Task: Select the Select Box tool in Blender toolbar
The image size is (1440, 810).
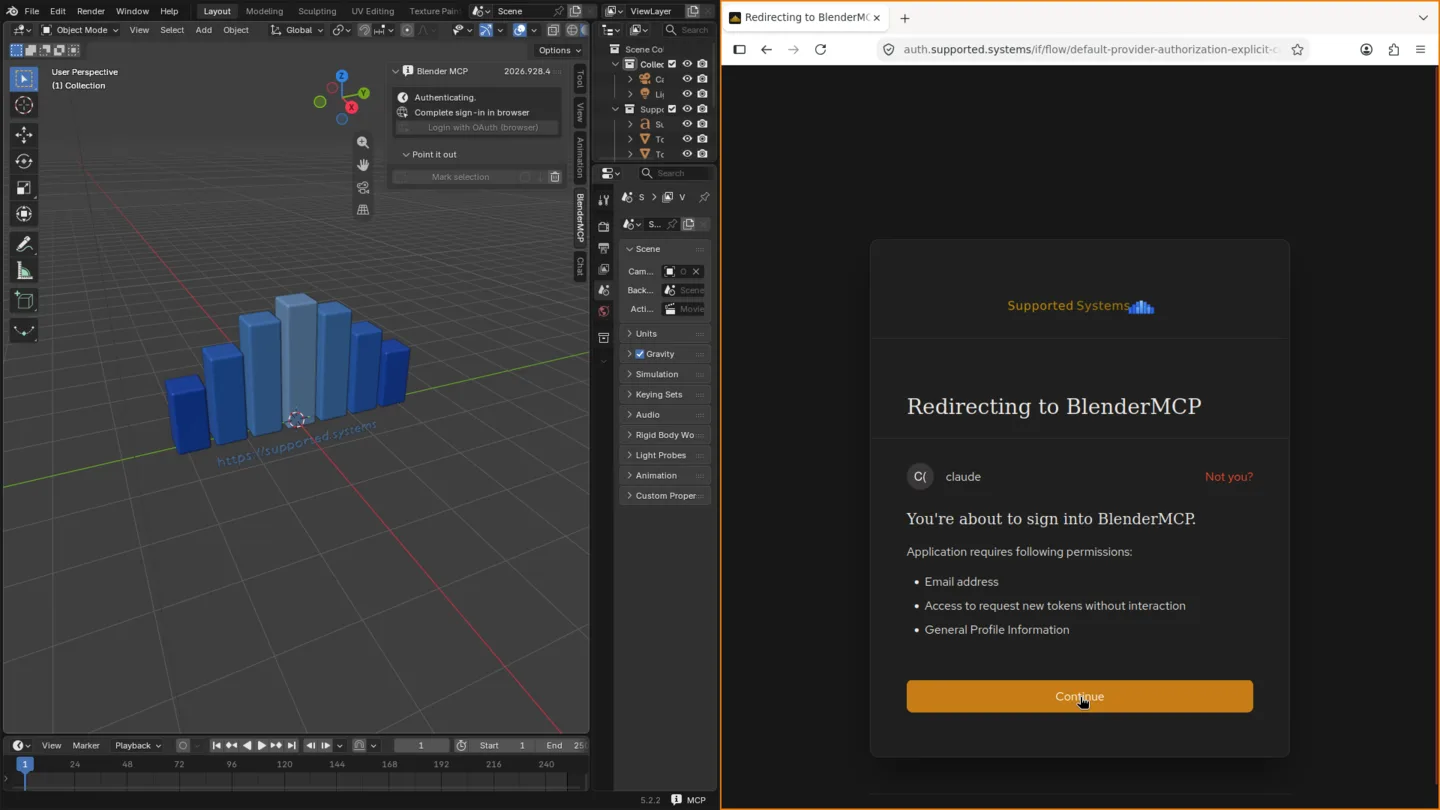Action: 24,79
